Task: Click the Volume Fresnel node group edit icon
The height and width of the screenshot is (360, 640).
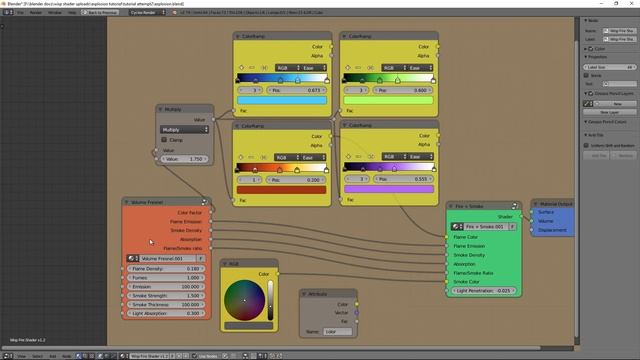Action: tap(204, 202)
